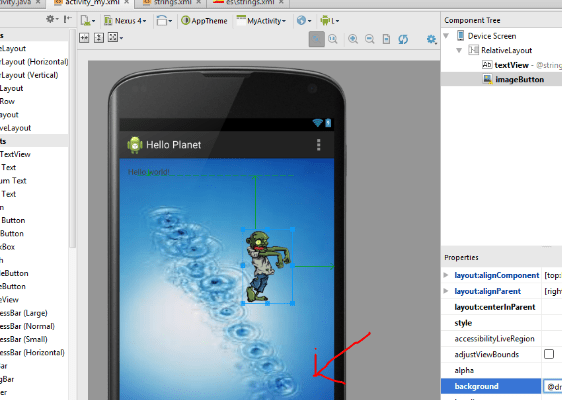Image resolution: width=562 pixels, height=400 pixels.
Task: Open the Nexus 4 device dropdown
Action: 125,21
